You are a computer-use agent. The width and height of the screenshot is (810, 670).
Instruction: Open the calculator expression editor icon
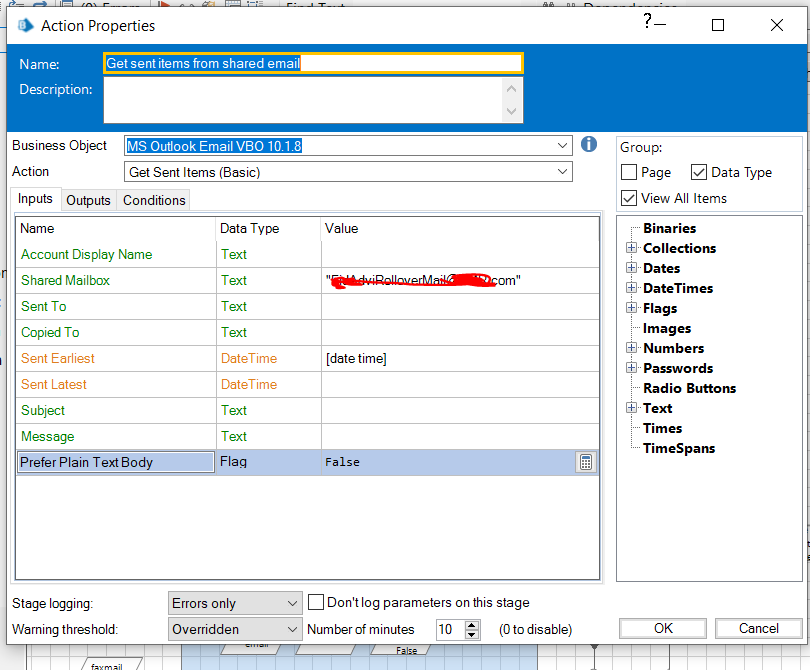586,462
